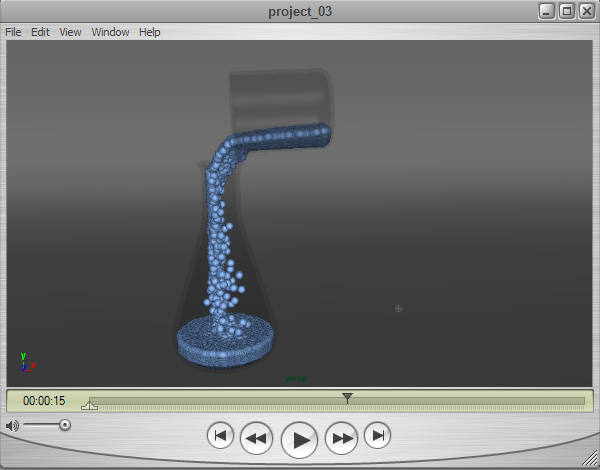The image size is (600, 470).
Task: Click the Fast Forward button
Action: point(342,437)
